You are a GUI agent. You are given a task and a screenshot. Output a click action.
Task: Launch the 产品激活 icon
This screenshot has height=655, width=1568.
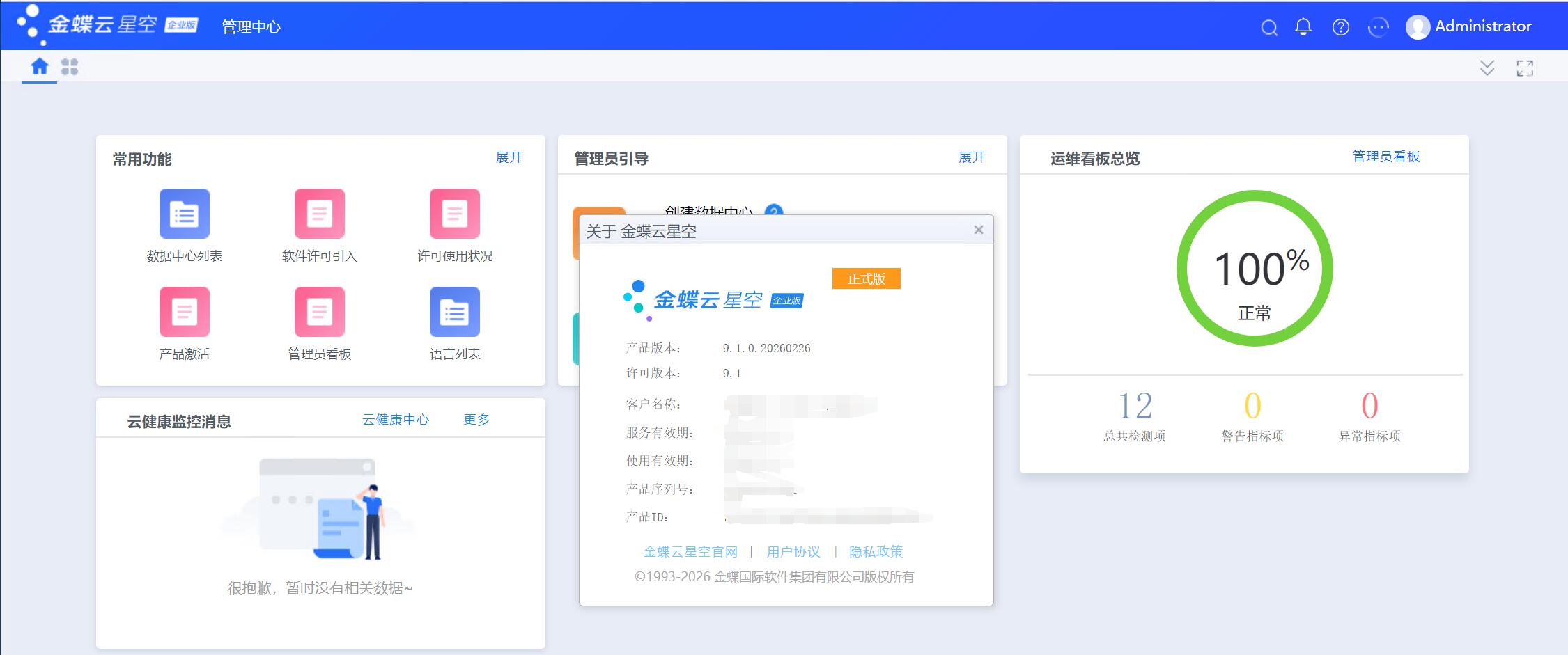point(184,312)
